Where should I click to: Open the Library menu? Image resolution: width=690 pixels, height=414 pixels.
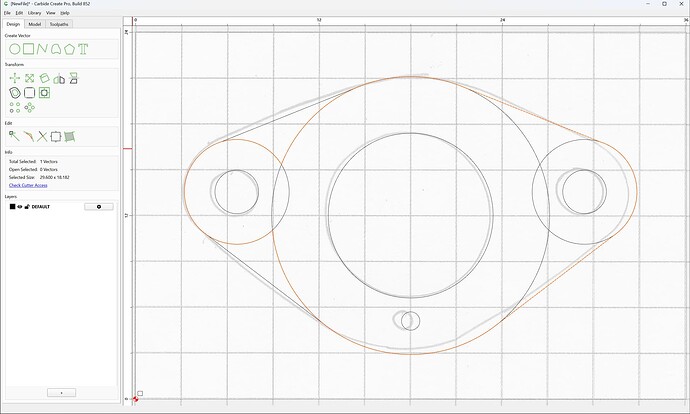point(34,13)
